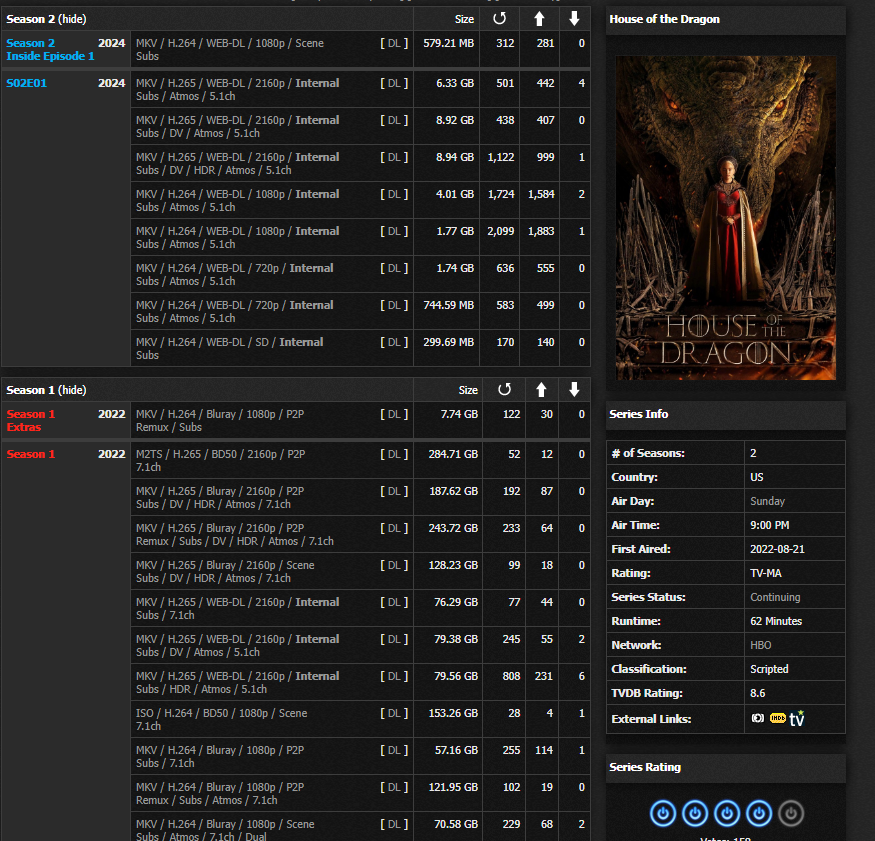Open the ISO H.264 BD50 1080p Scene torrent
Image resolution: width=875 pixels, height=841 pixels.
click(x=222, y=719)
